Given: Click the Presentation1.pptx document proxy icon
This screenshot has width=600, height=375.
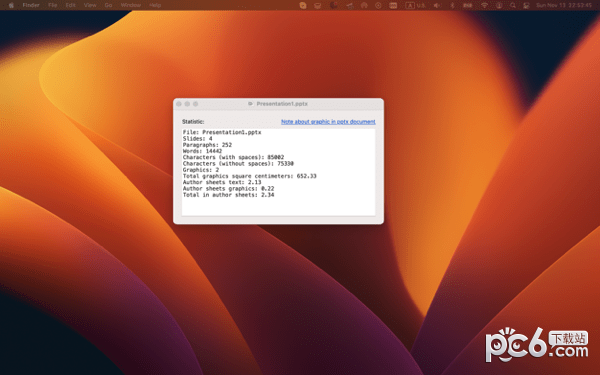Looking at the screenshot, I should [x=251, y=104].
